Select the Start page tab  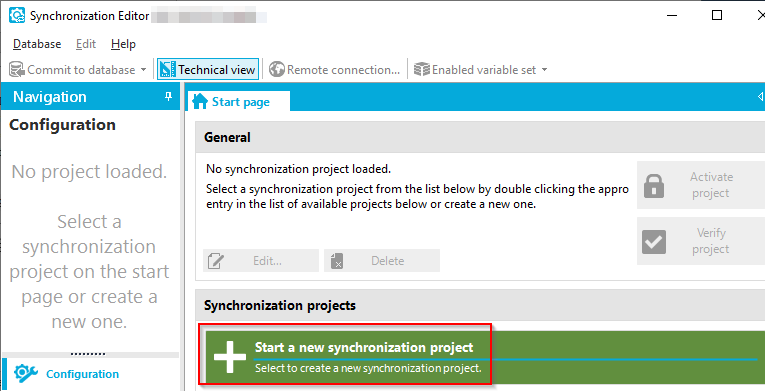(x=239, y=102)
